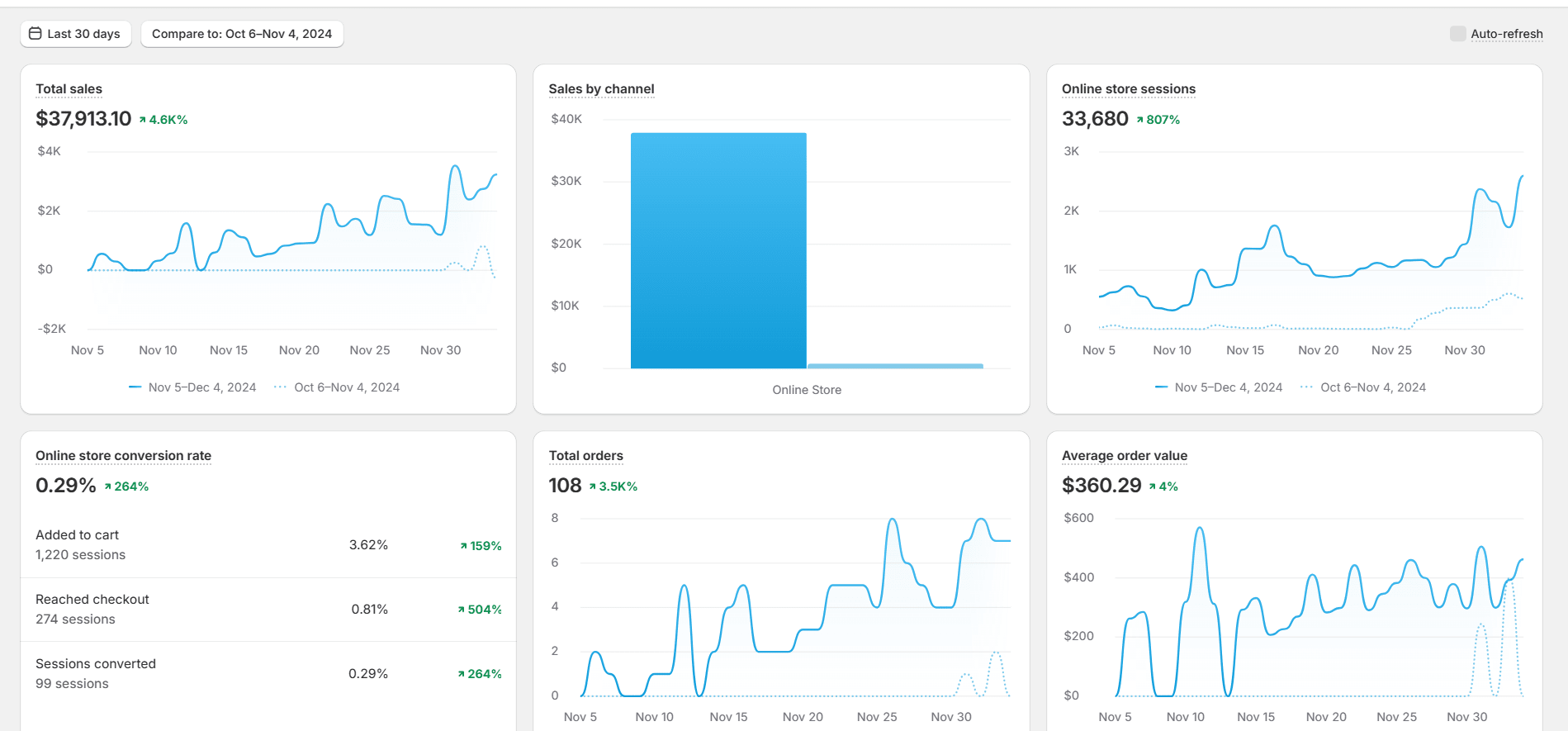Viewport: 1568px width, 731px height.
Task: Click the light blue comparison bar in channel chart
Action: coord(895,365)
